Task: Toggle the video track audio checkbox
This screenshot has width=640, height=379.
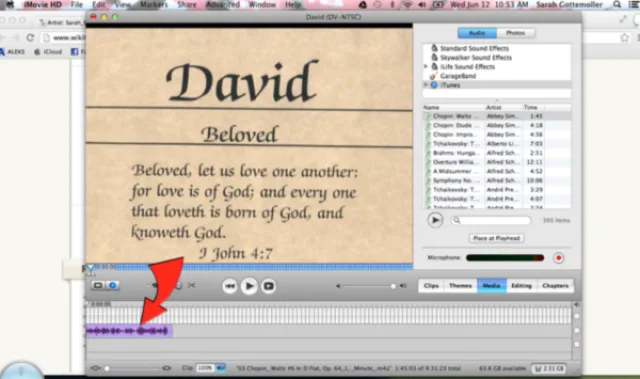Action: pyautogui.click(x=577, y=316)
